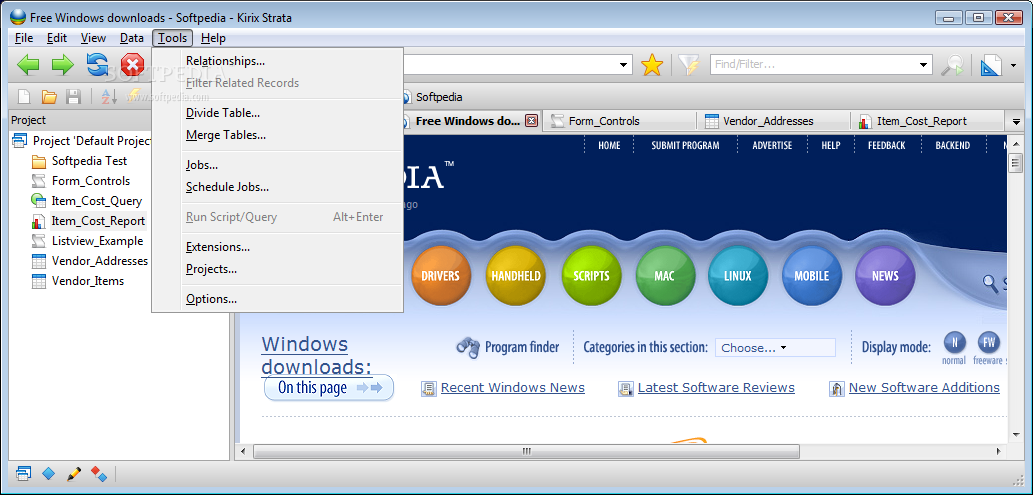
Task: Click the SCRIPTS green bubble
Action: [x=591, y=276]
